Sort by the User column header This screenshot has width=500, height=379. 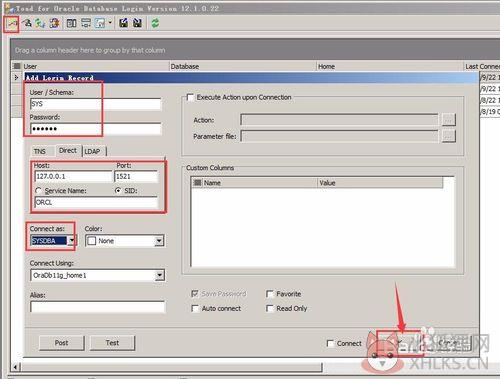coord(95,66)
